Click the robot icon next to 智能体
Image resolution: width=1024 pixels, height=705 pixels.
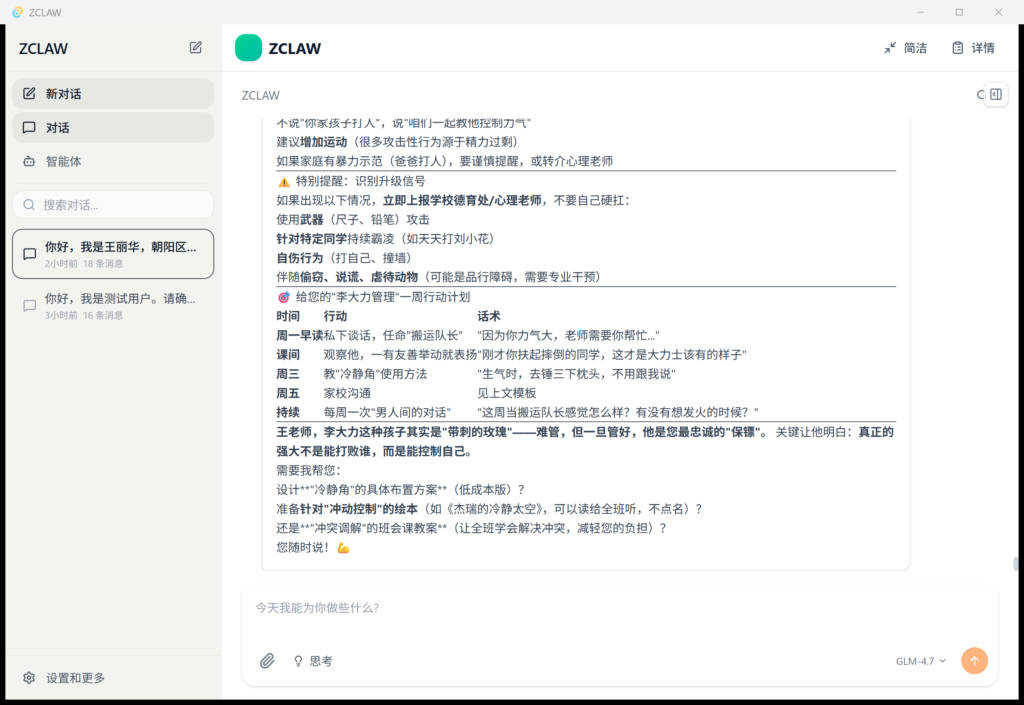point(29,161)
